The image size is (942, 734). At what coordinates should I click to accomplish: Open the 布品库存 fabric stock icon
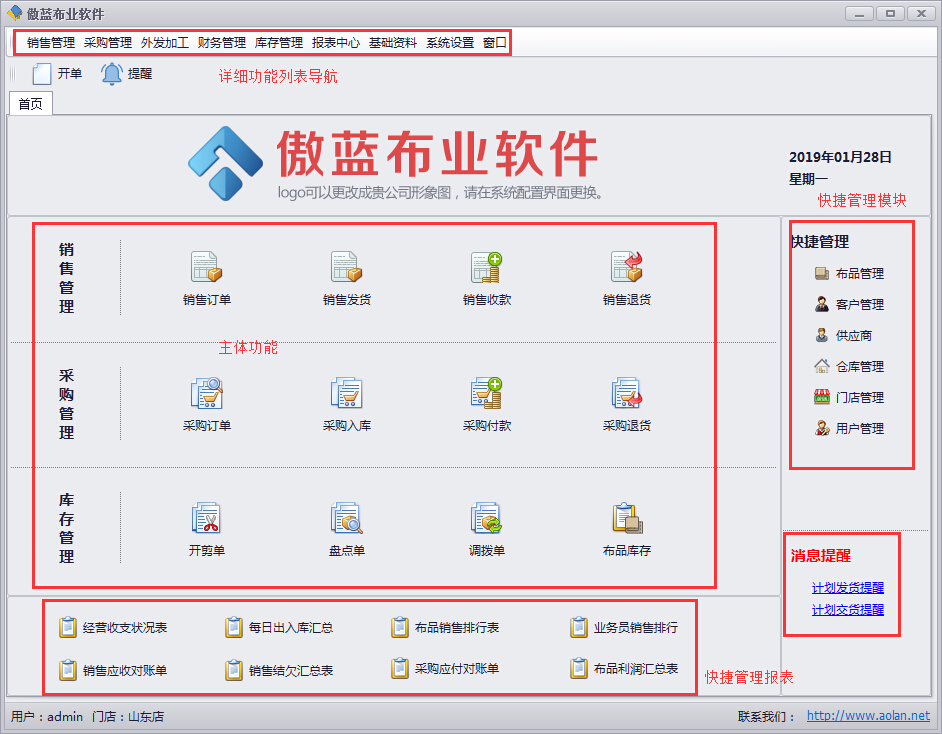click(x=627, y=518)
